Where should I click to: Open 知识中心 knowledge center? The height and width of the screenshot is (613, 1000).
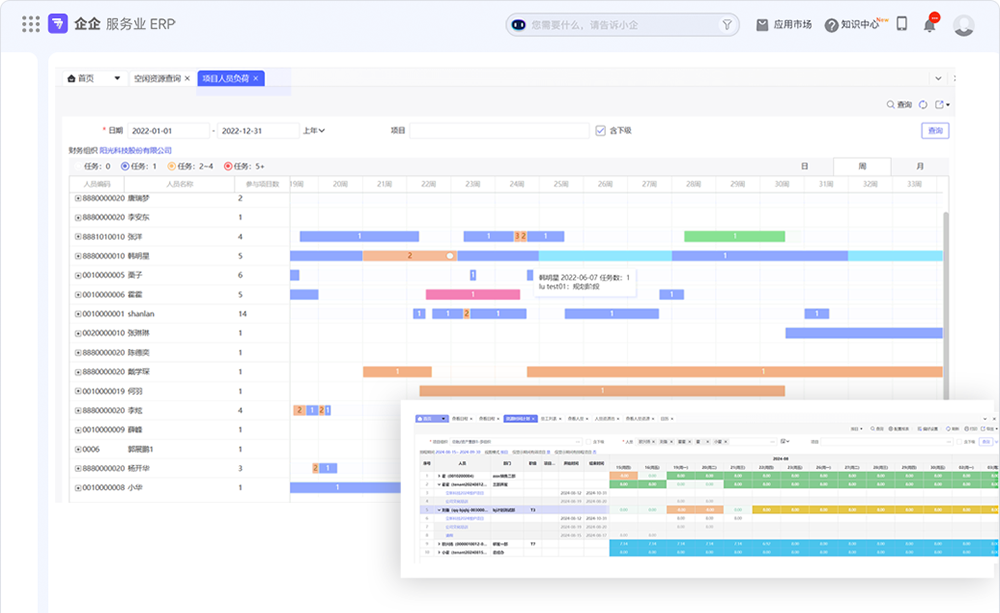pos(853,25)
